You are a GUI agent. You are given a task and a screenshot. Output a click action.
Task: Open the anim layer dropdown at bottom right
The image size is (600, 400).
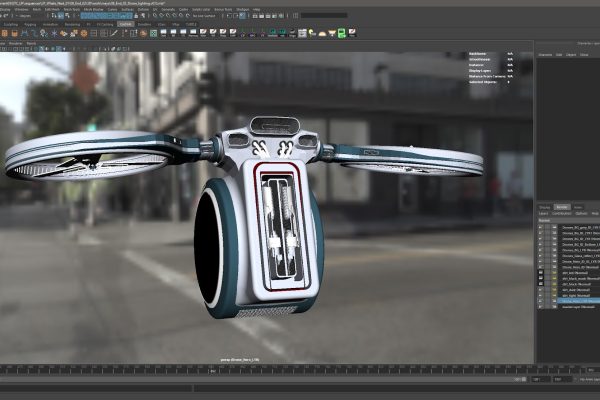589,379
